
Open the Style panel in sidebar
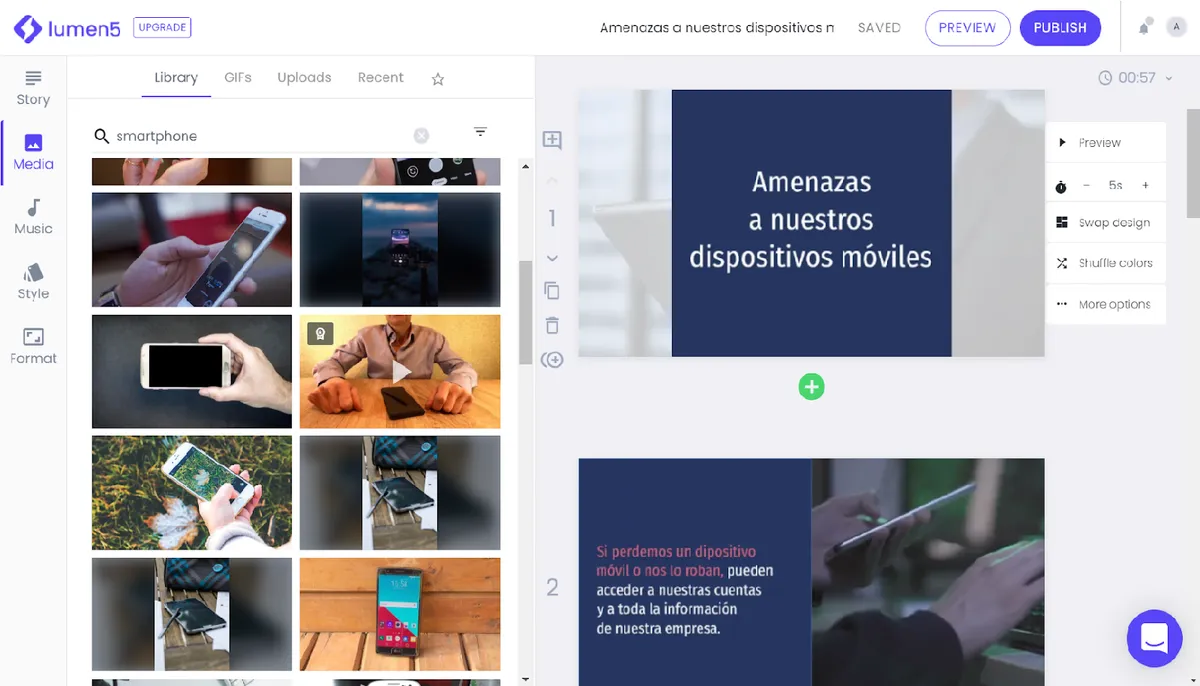click(33, 282)
